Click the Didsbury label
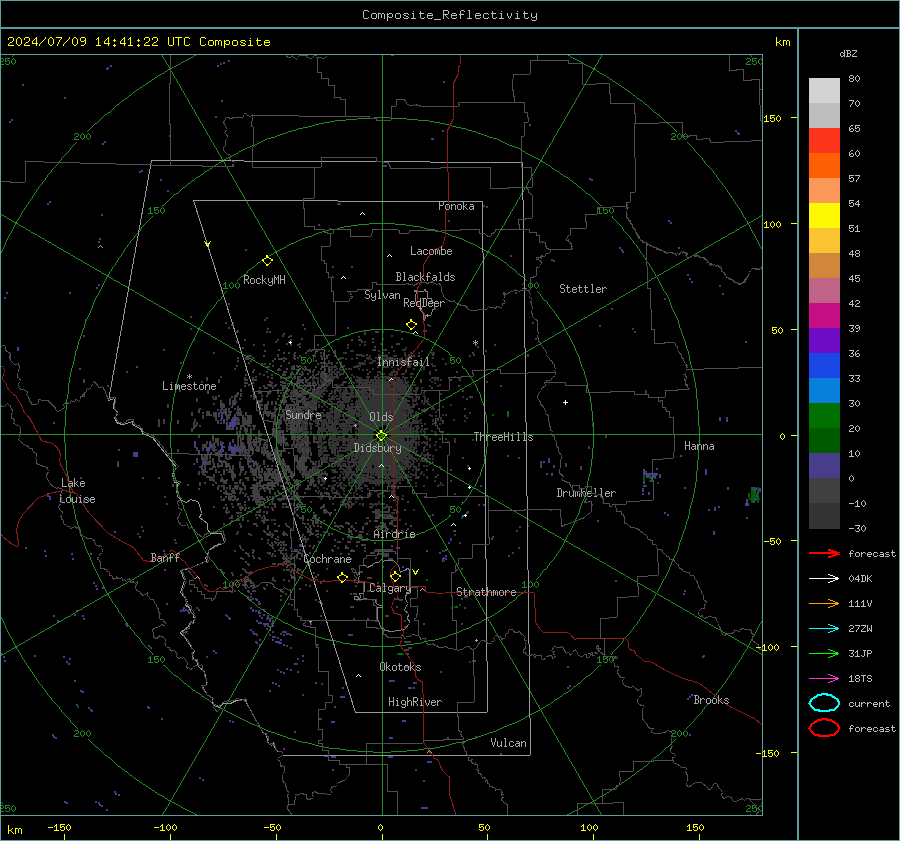The image size is (900, 841). pyautogui.click(x=377, y=448)
